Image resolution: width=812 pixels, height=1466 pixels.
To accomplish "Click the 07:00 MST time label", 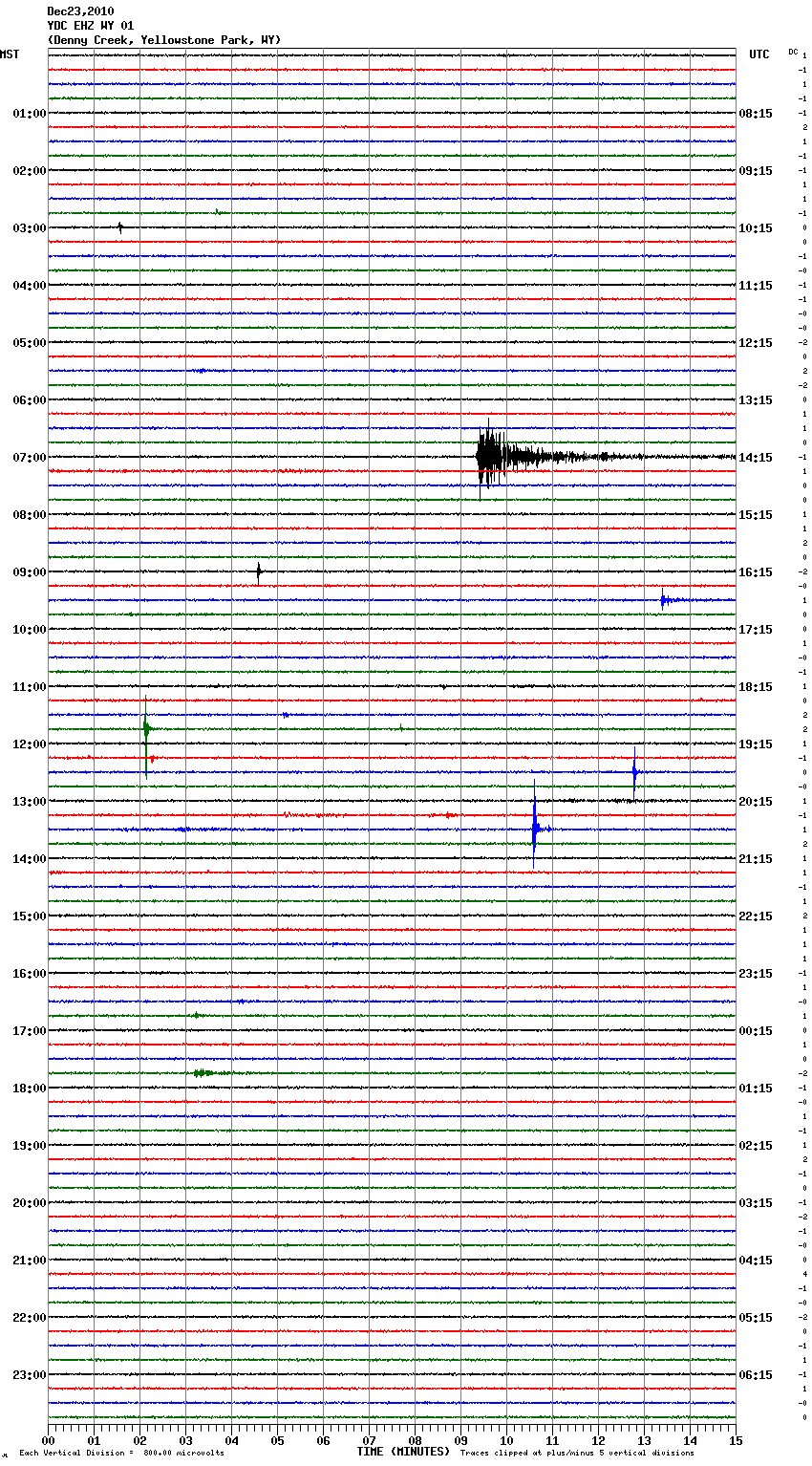I will tap(30, 458).
